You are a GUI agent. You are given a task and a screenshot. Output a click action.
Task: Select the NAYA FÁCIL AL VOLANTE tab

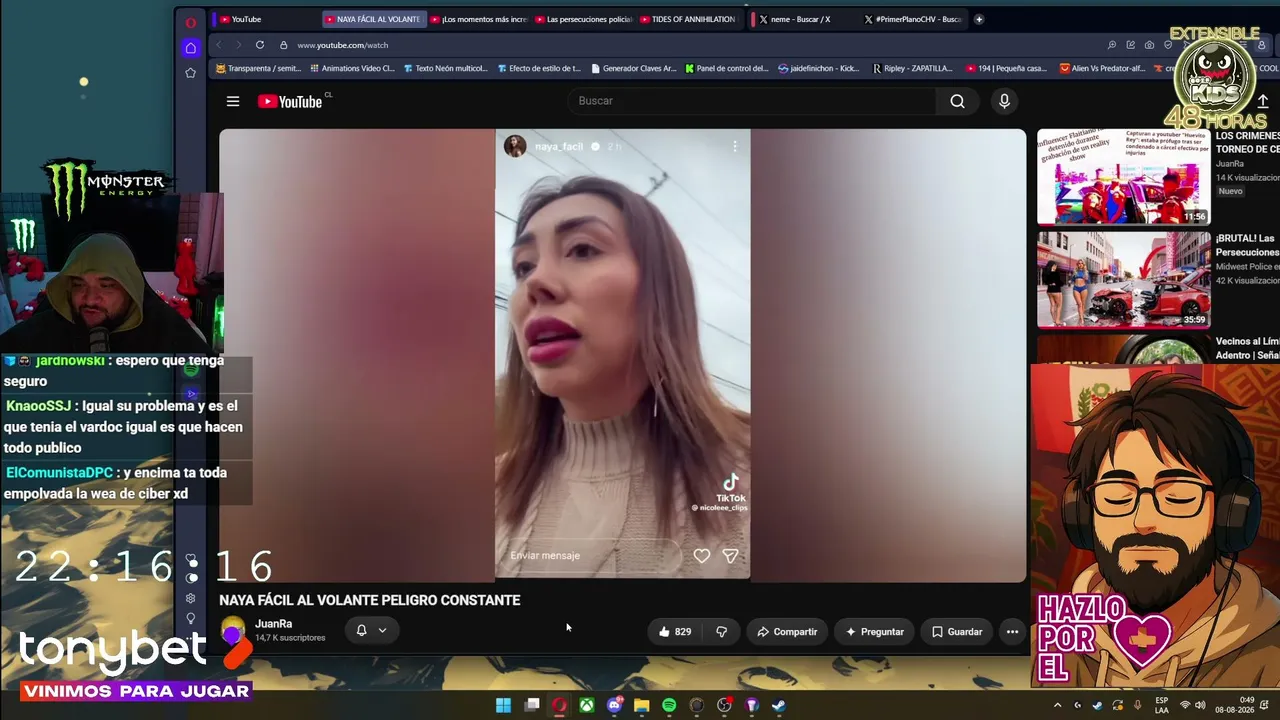click(375, 19)
